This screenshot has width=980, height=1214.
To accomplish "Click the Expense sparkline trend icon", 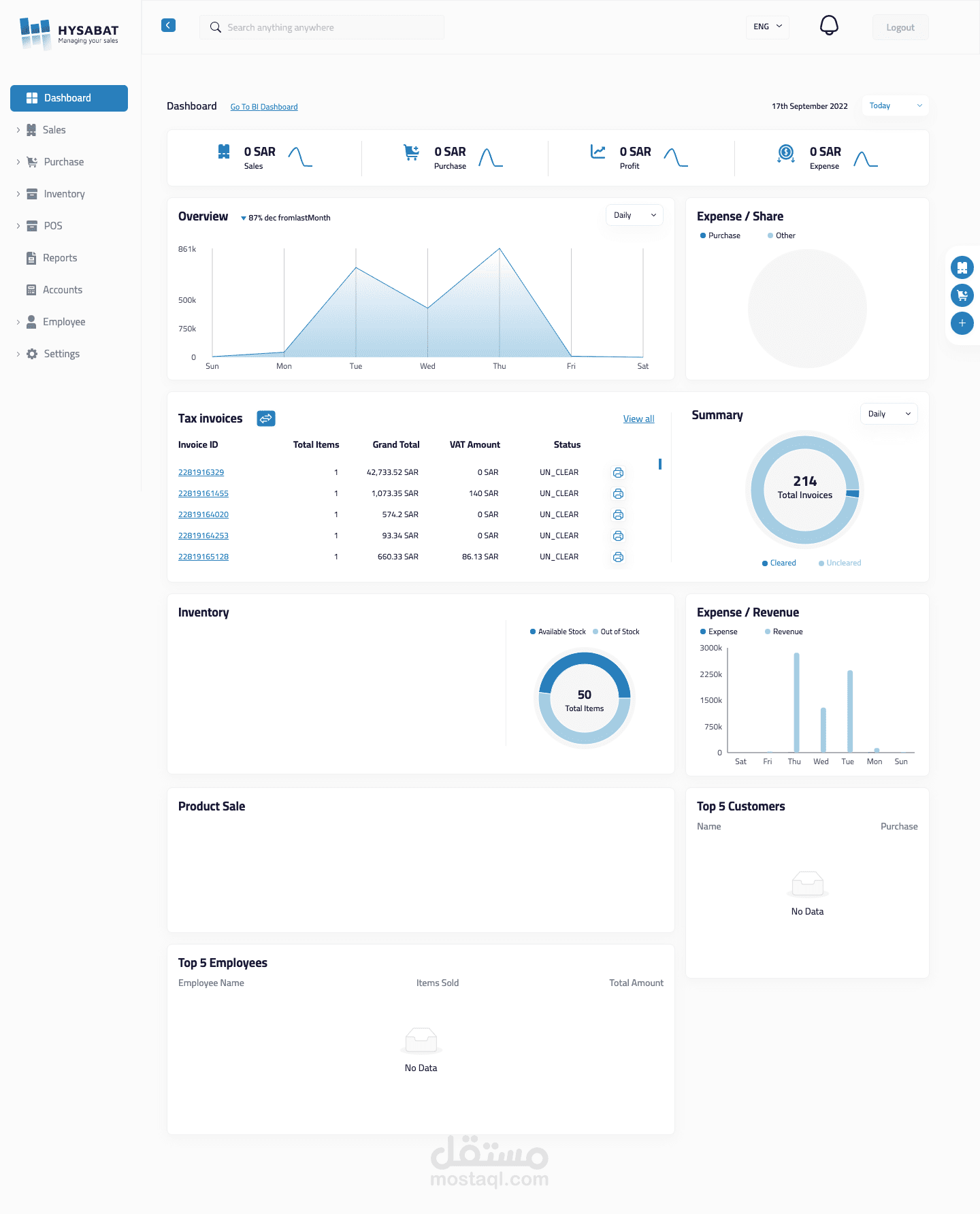I will [866, 159].
